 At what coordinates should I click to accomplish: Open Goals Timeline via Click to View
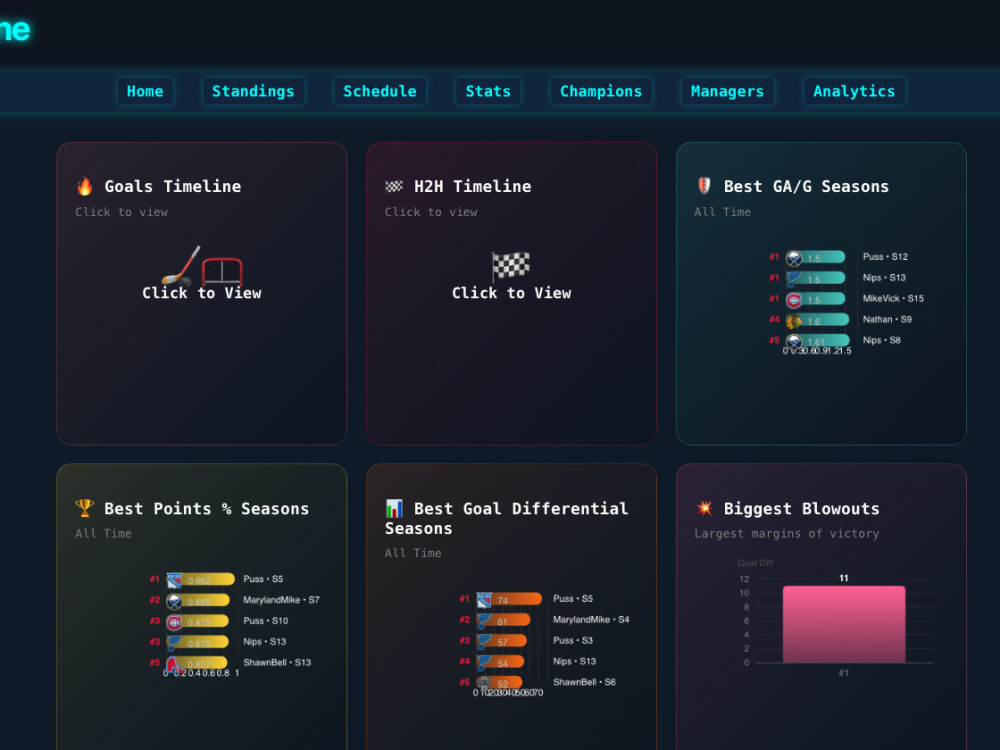click(x=202, y=293)
